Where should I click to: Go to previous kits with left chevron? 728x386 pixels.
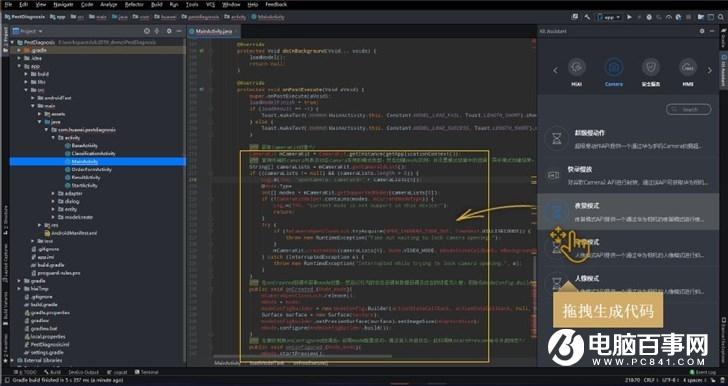point(555,71)
